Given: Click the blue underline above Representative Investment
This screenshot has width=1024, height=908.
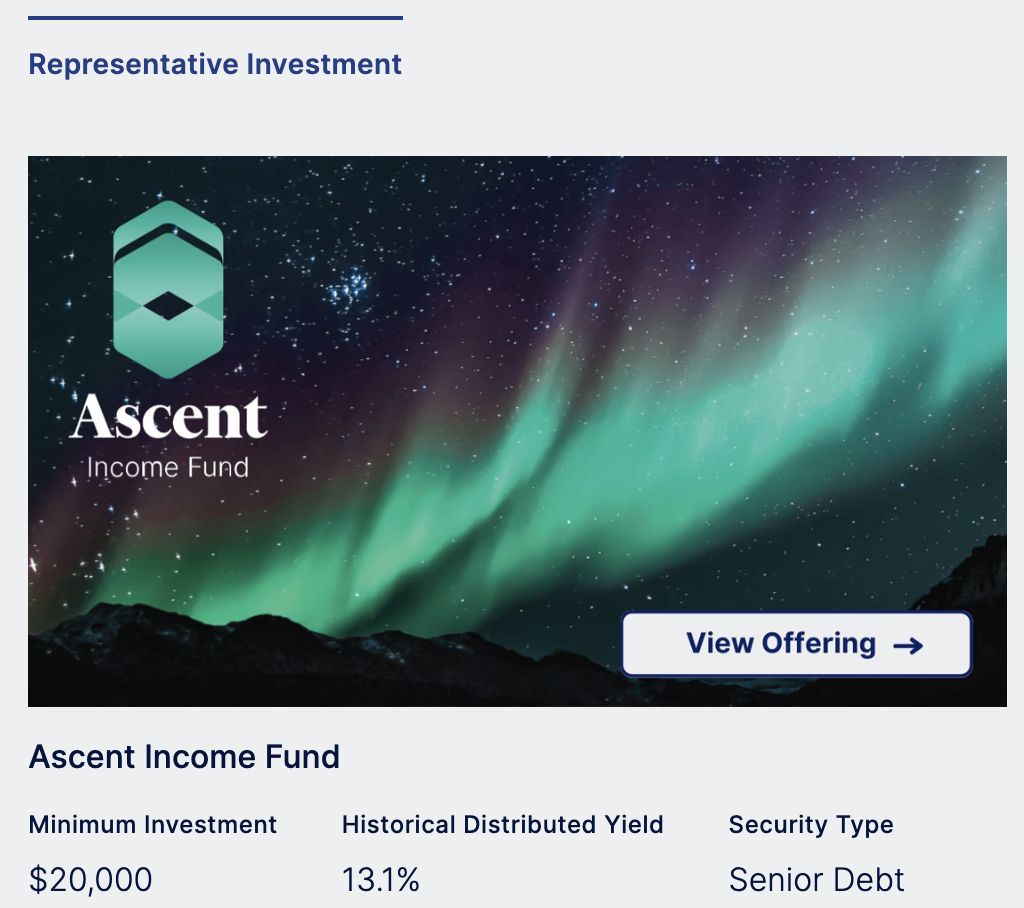Looking at the screenshot, I should (214, 17).
